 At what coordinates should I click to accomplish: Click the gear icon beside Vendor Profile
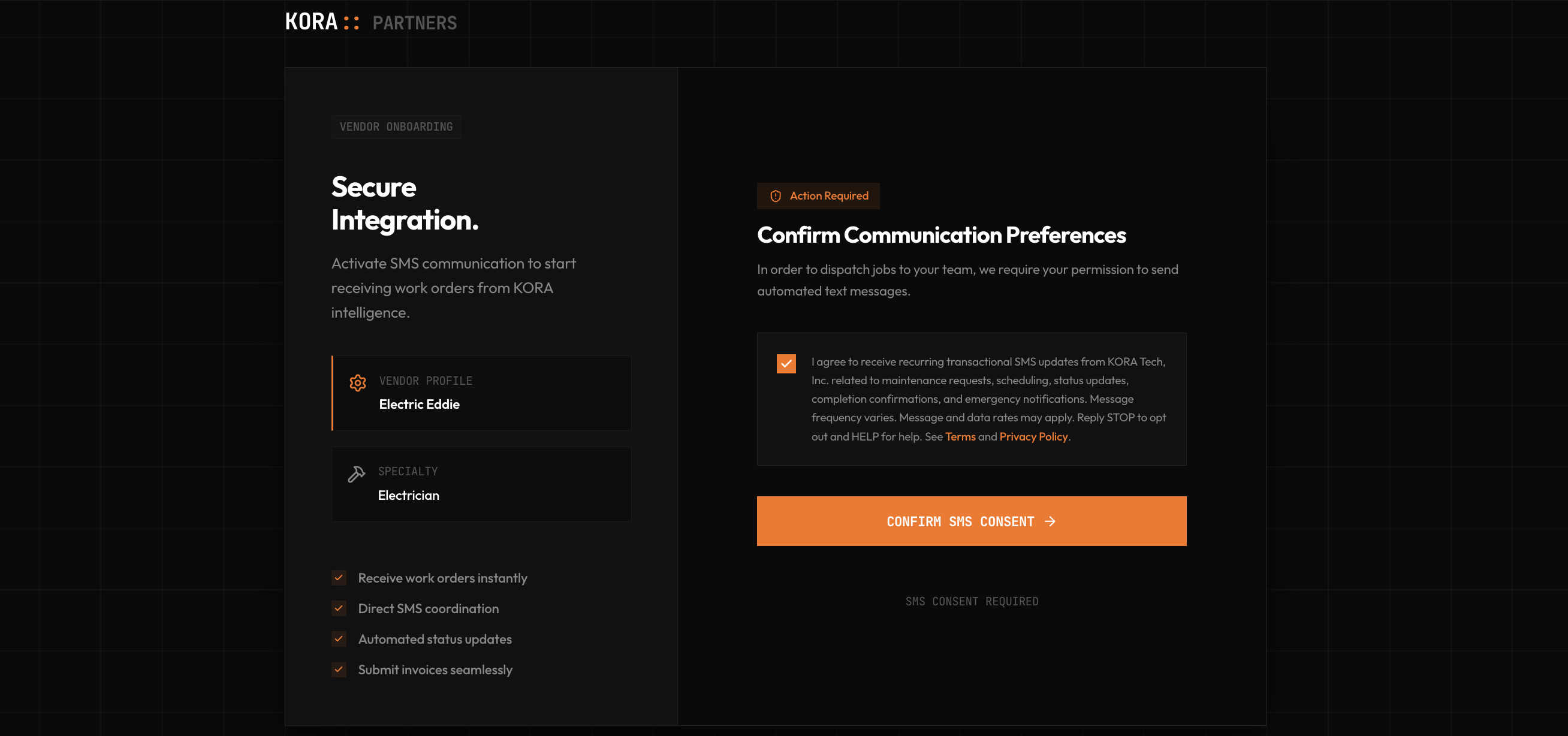coord(357,382)
